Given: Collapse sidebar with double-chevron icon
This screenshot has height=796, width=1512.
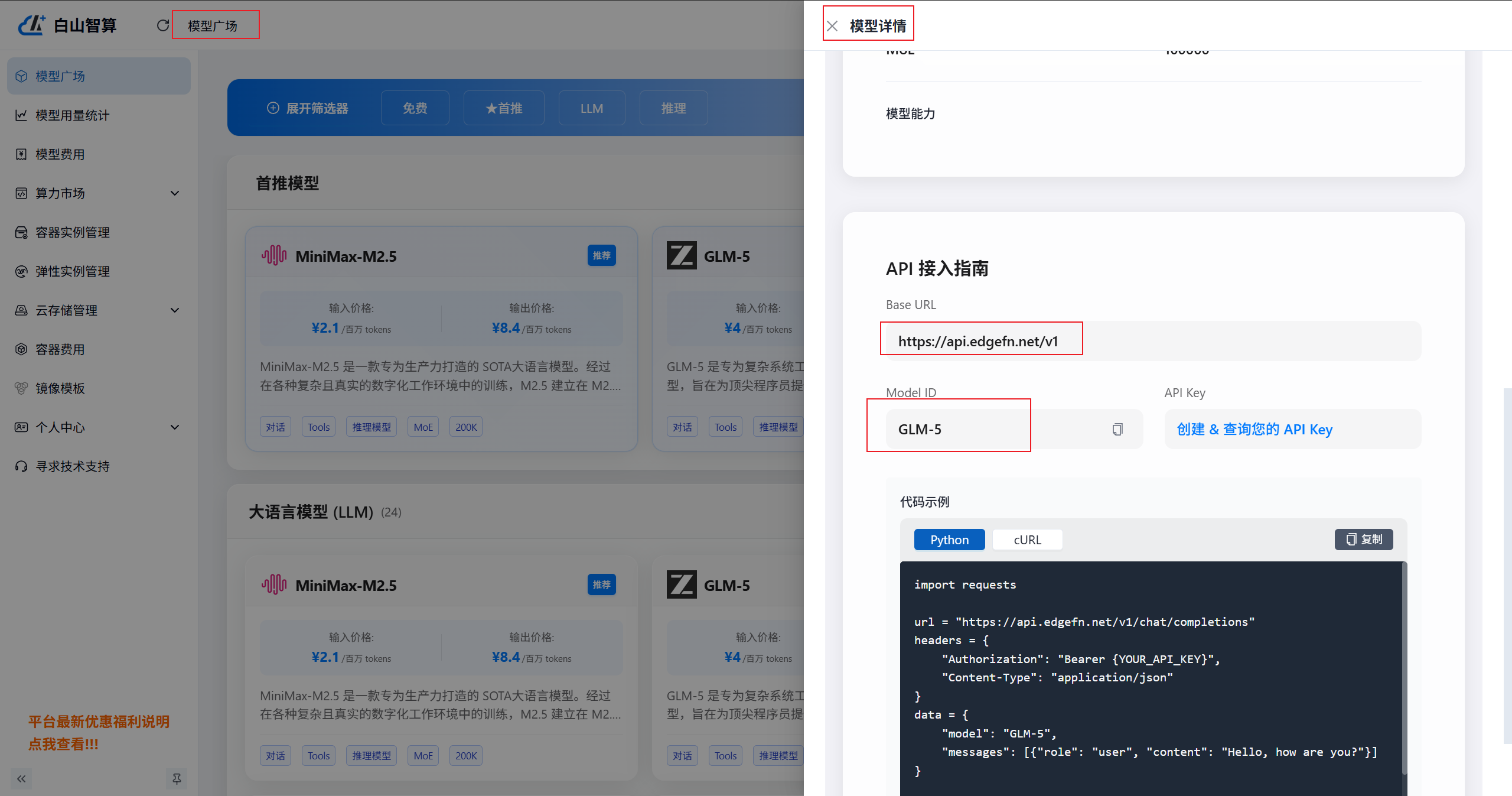Looking at the screenshot, I should [21, 779].
